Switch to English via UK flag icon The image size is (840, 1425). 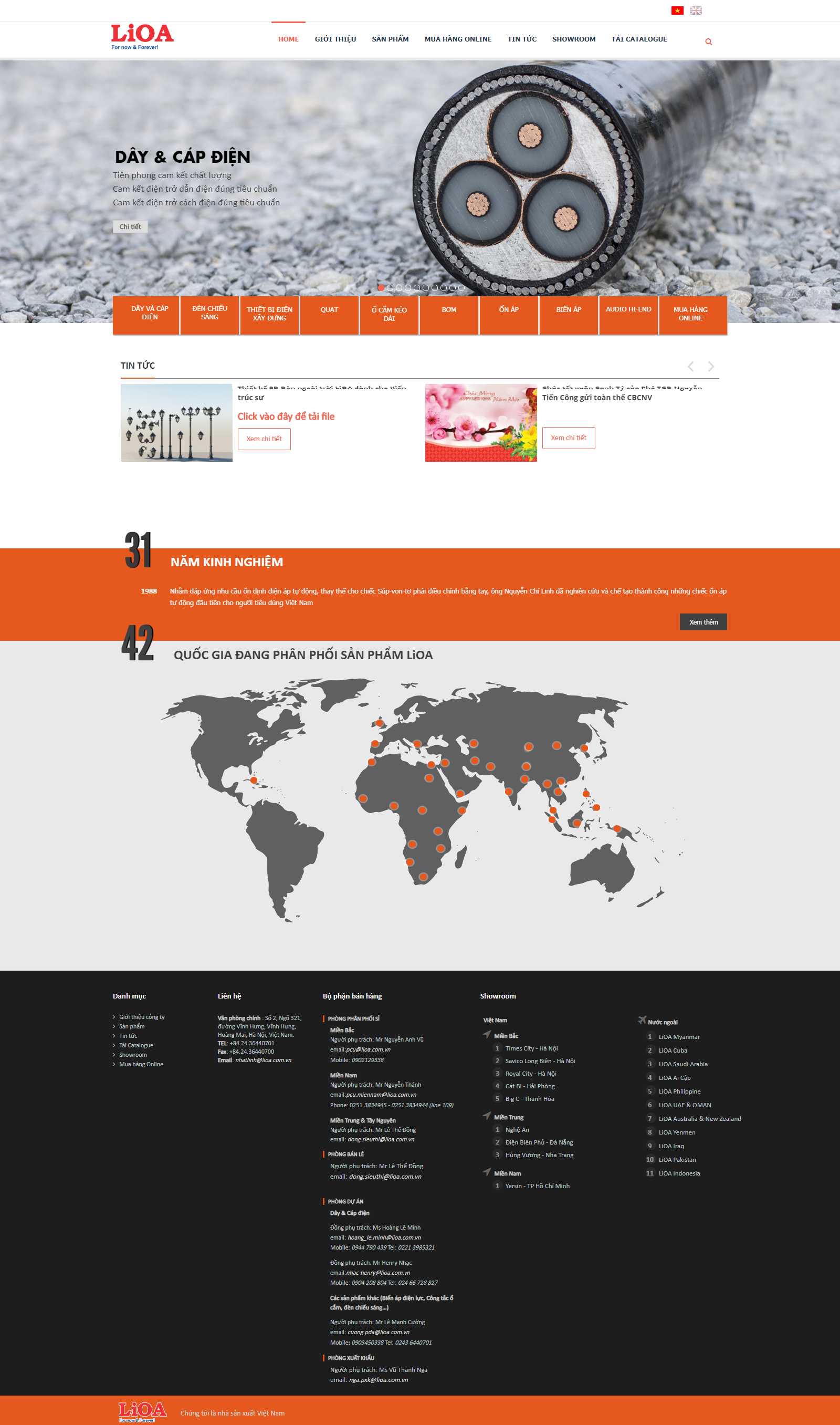(x=696, y=10)
